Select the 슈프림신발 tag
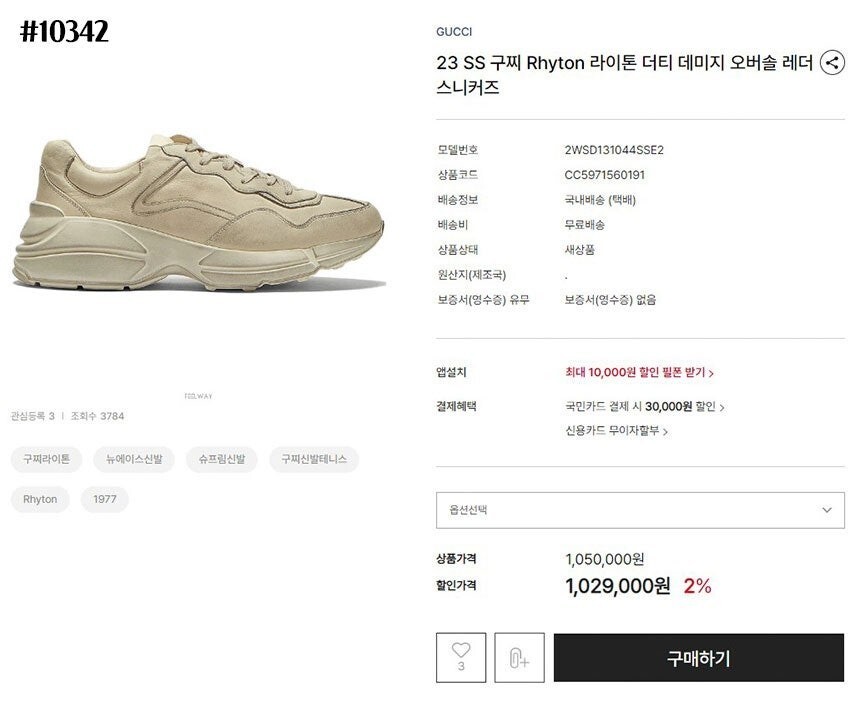The width and height of the screenshot is (860, 727). tap(222, 459)
